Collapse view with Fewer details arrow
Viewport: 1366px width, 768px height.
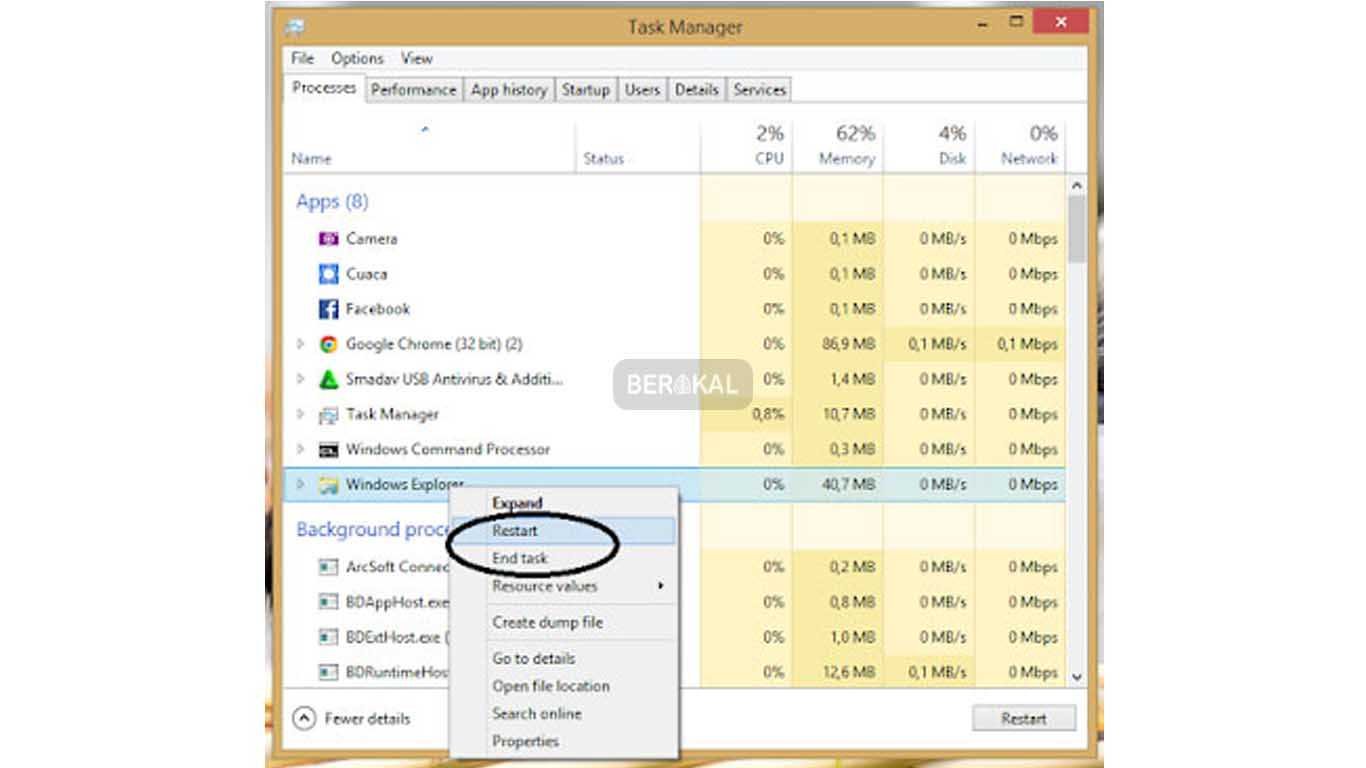click(x=303, y=718)
